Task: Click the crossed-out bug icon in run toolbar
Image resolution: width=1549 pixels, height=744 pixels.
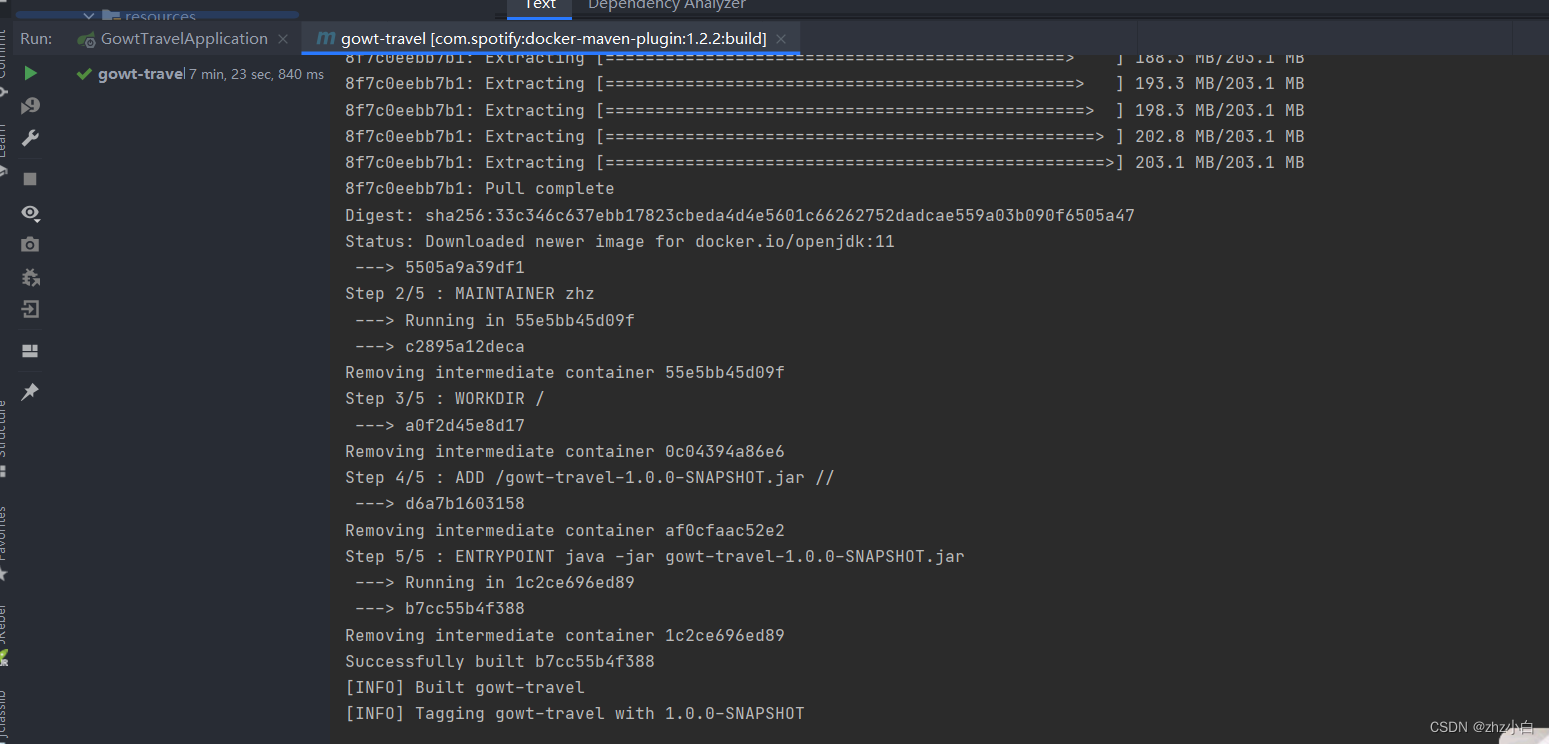Action: (28, 278)
